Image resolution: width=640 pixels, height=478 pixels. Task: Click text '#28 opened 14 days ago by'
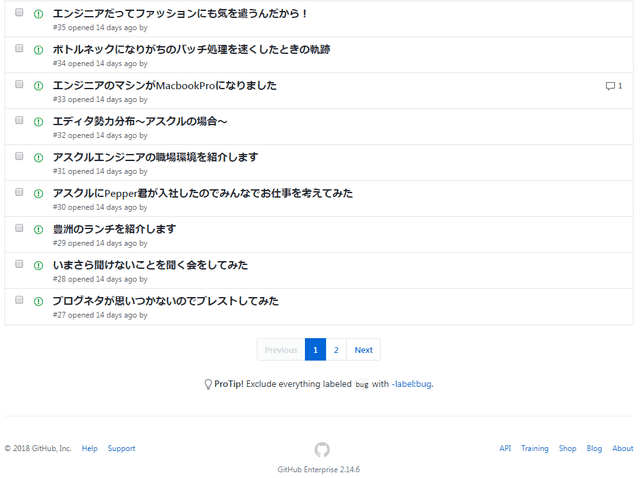(100, 279)
